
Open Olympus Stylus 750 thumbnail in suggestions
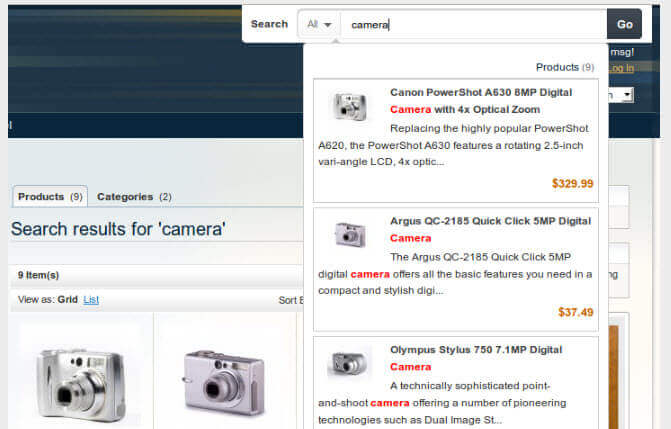pos(348,363)
